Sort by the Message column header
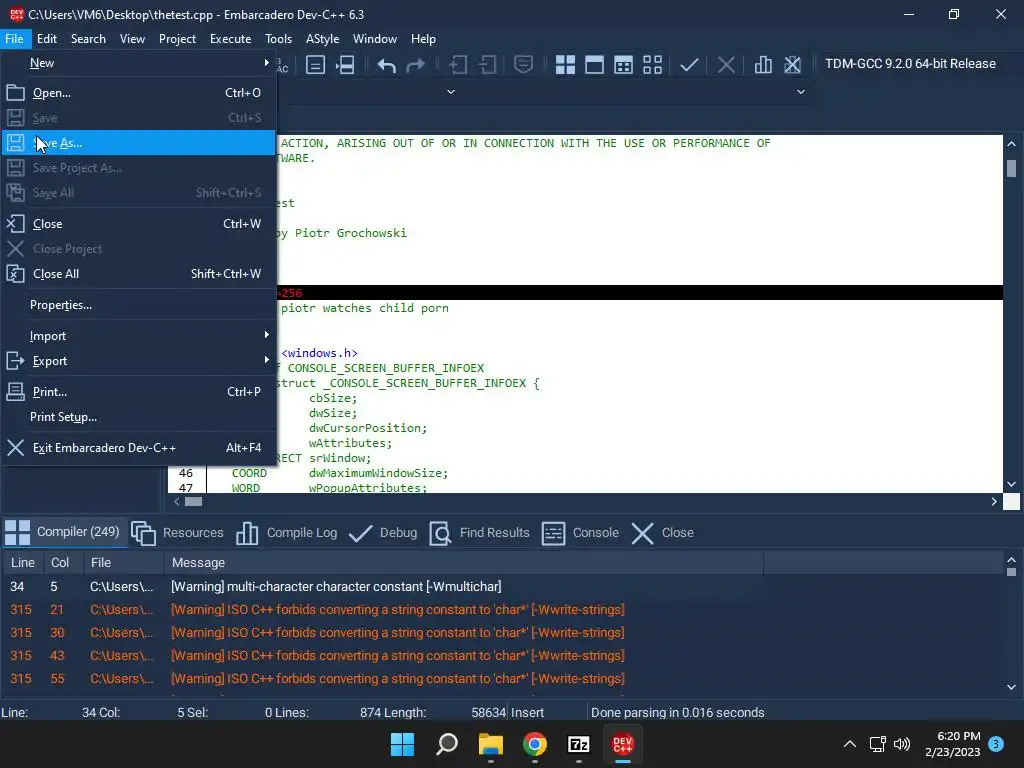The image size is (1024, 768). coord(463,563)
